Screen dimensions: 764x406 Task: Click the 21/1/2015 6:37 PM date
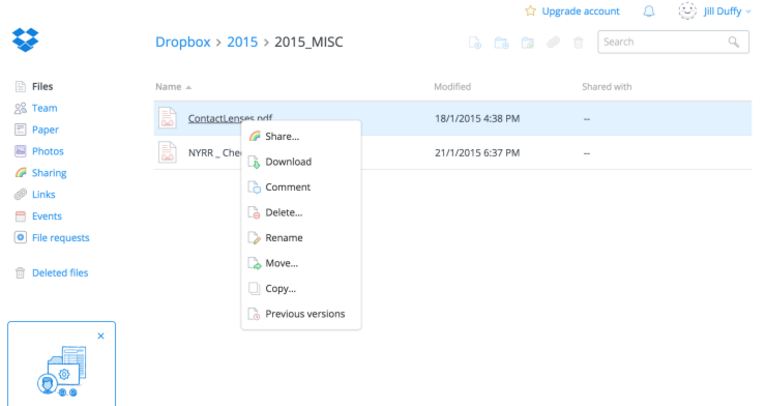[477, 153]
